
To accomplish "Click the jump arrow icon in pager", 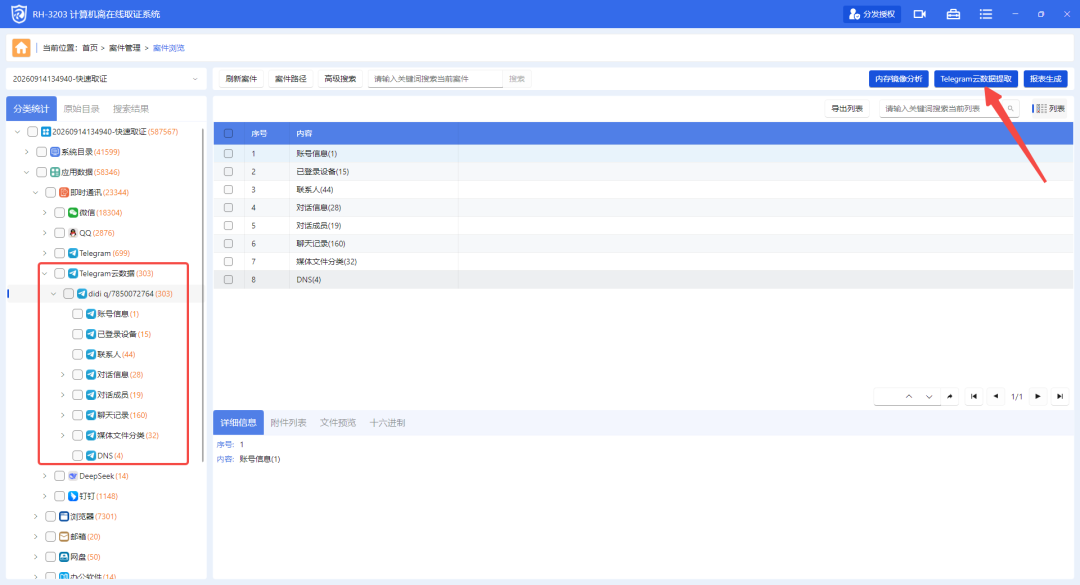I will (950, 396).
